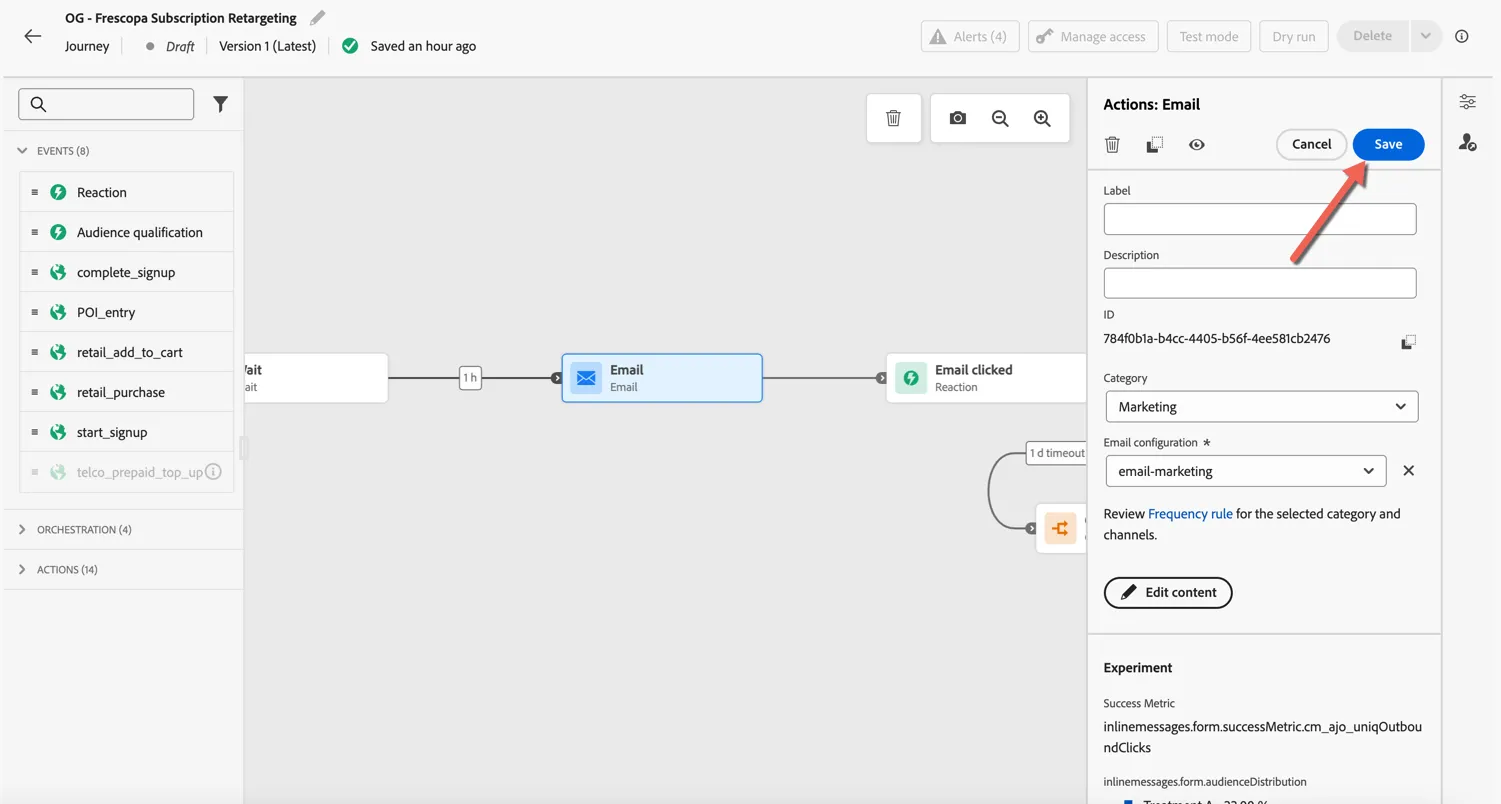Open the profile access icon in right rail
The height and width of the screenshot is (804, 1501).
pyautogui.click(x=1467, y=143)
